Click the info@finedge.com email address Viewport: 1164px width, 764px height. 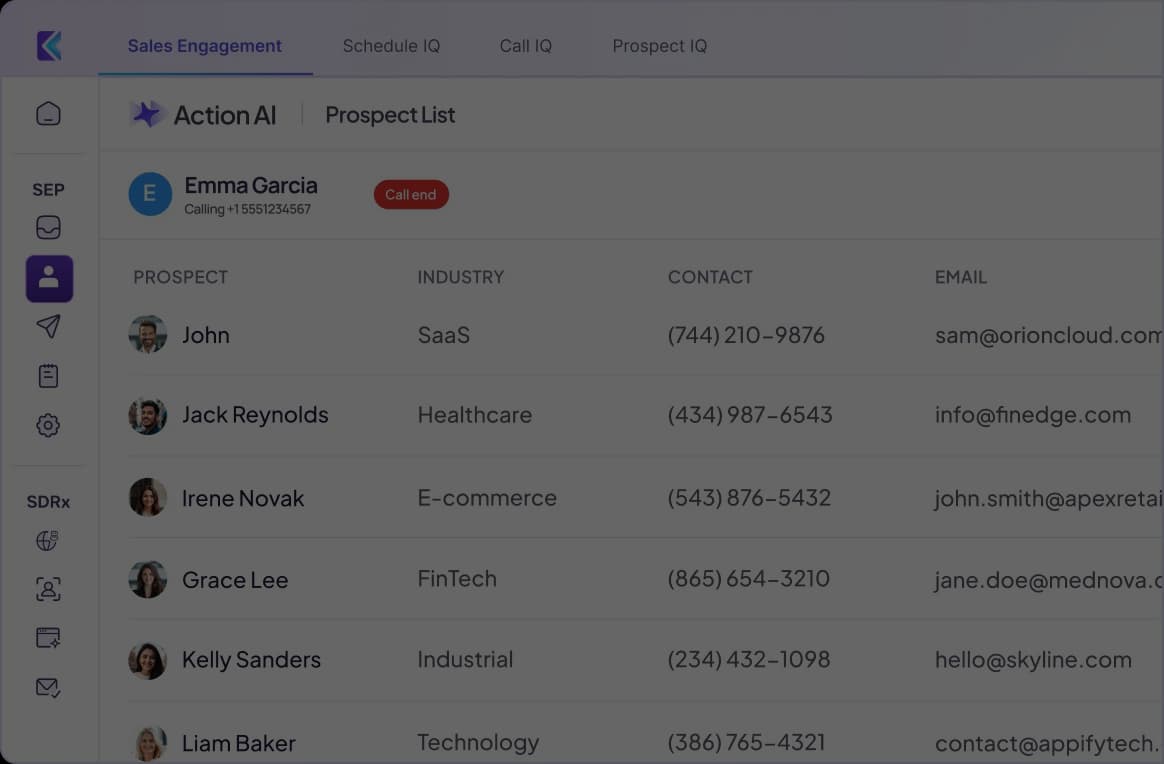(x=1032, y=415)
